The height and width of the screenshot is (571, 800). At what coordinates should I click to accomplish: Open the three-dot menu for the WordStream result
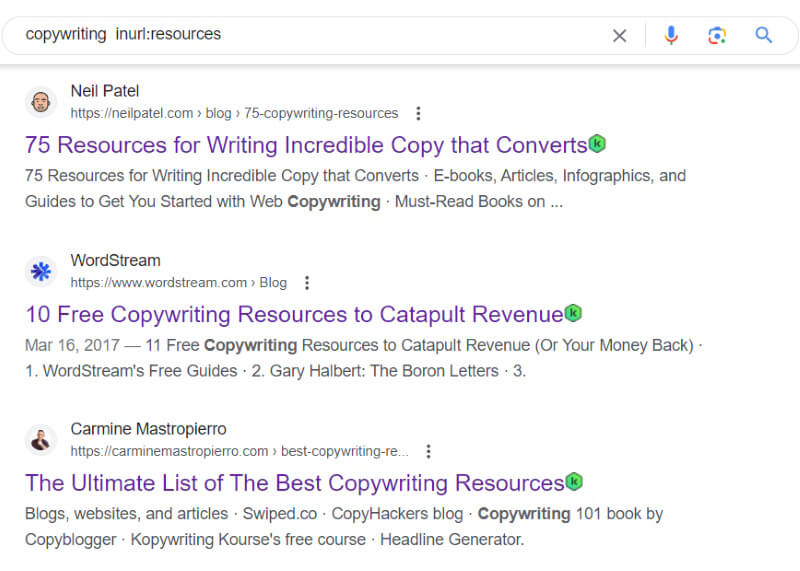coord(307,283)
